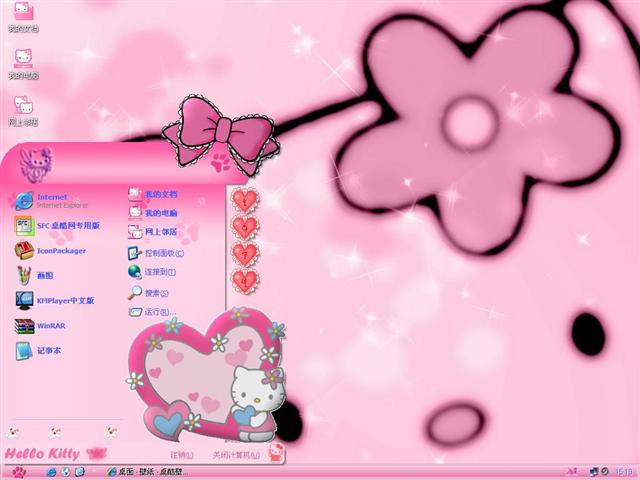Click Internet Explorer quick launch icon
The height and width of the screenshot is (480, 640).
point(51,472)
